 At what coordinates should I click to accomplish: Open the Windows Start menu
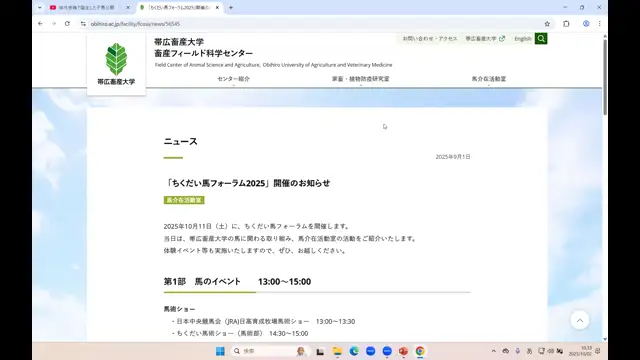pyautogui.click(x=220, y=351)
